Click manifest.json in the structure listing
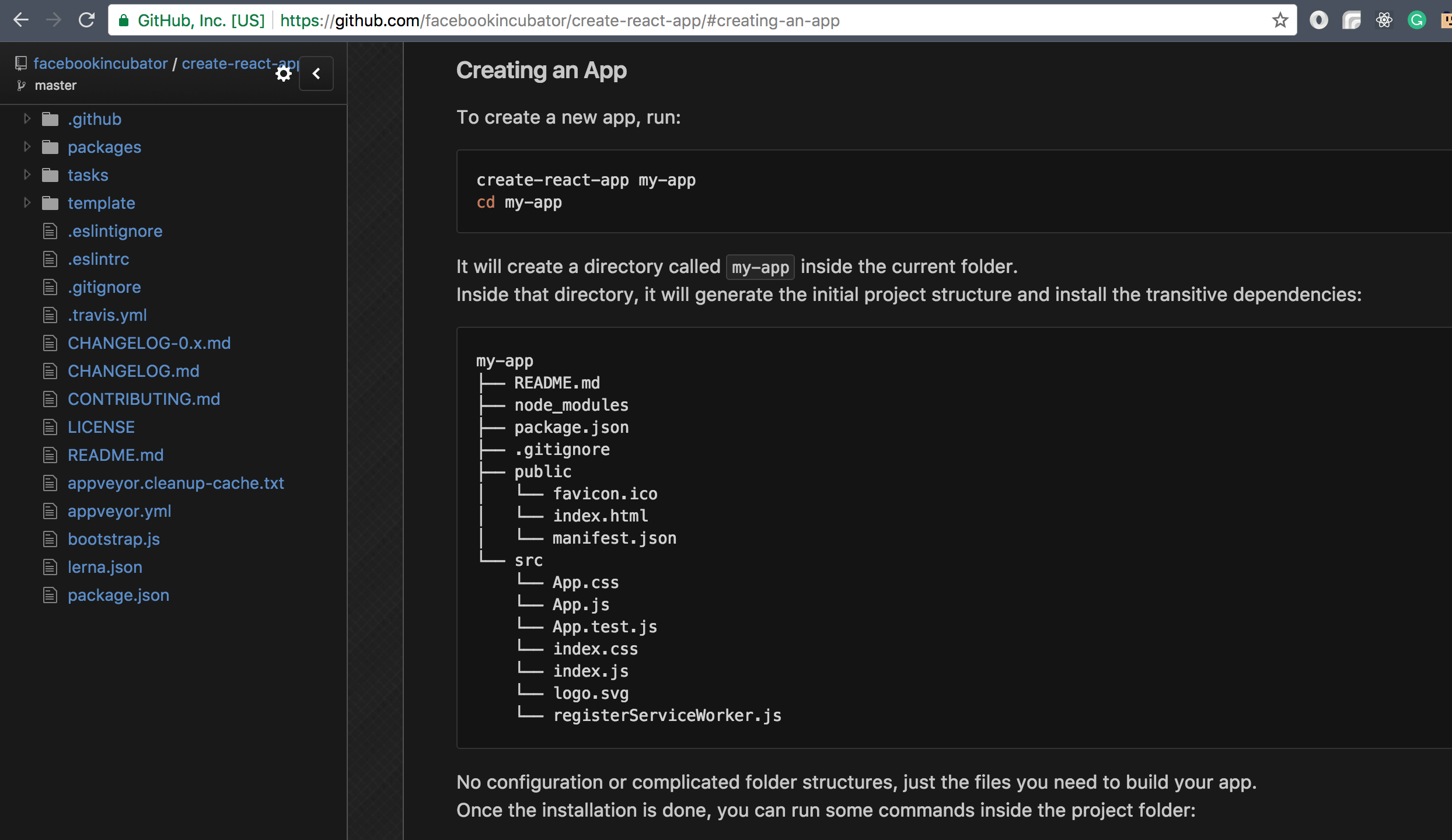This screenshot has height=840, width=1452. pyautogui.click(x=615, y=538)
